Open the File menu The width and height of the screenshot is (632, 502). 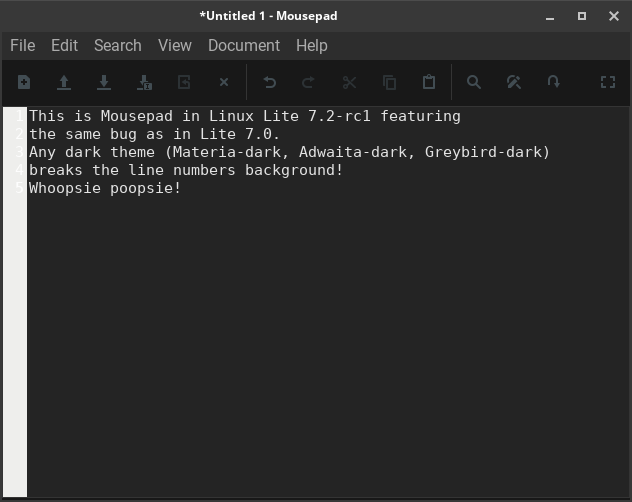click(22, 45)
